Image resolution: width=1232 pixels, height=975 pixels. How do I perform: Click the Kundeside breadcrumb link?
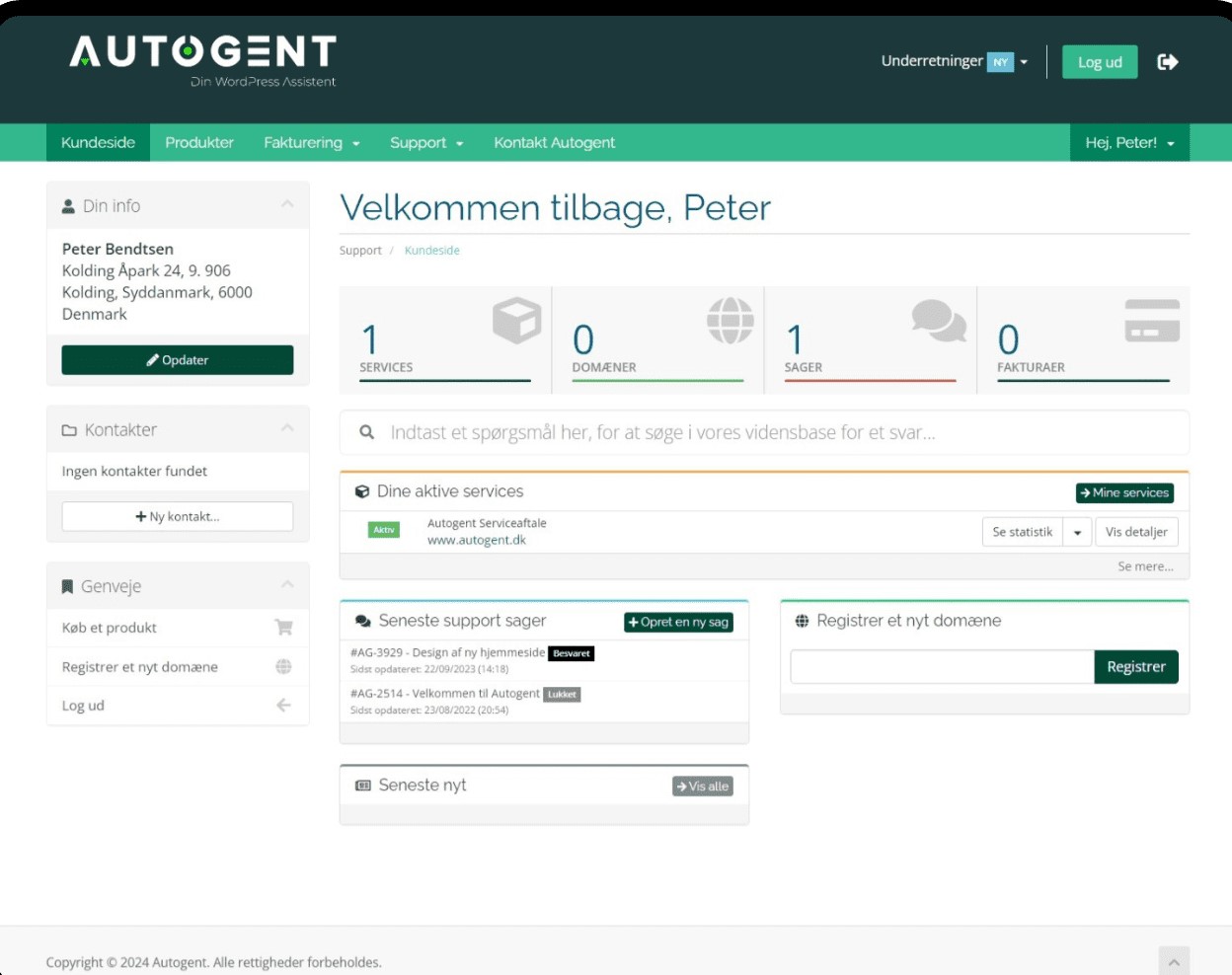(x=432, y=251)
